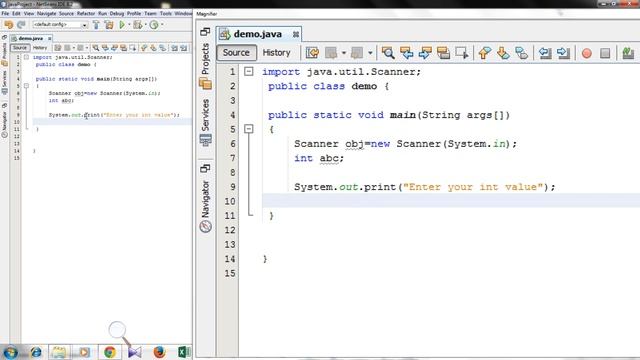The height and width of the screenshot is (360, 640).
Task: Click small Find Selection icon in NetBeans editor toolbar
Action: point(96,48)
